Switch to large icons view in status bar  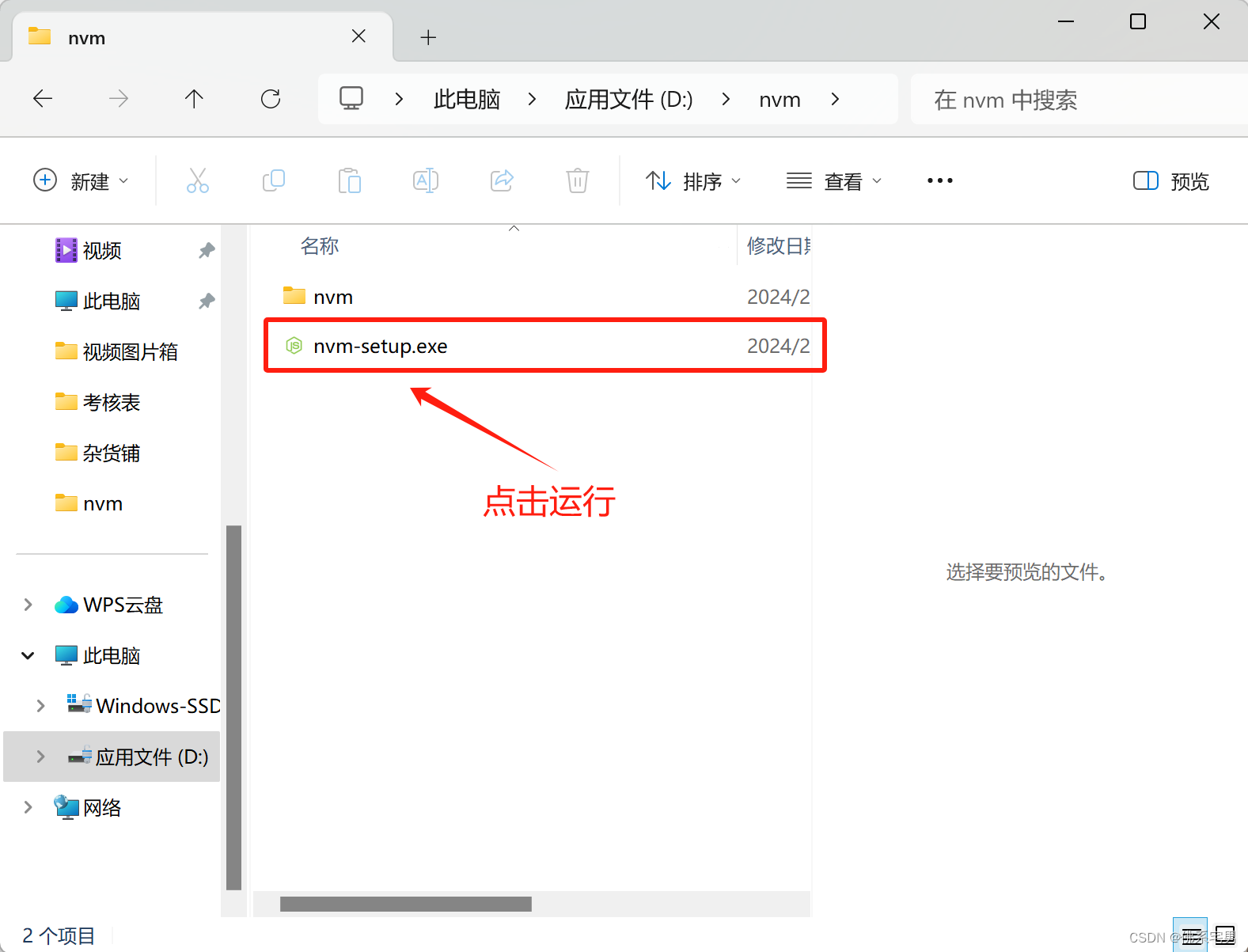tap(1225, 935)
